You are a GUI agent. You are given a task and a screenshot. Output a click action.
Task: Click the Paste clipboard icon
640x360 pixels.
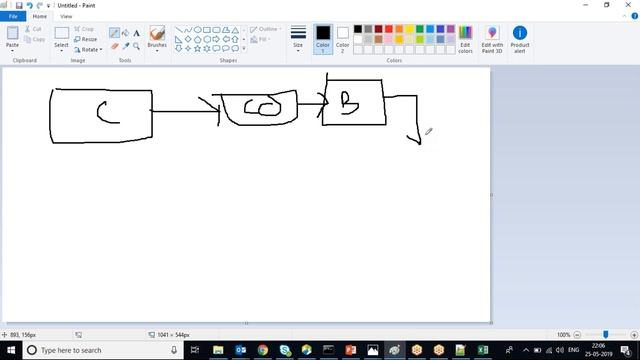coord(12,33)
